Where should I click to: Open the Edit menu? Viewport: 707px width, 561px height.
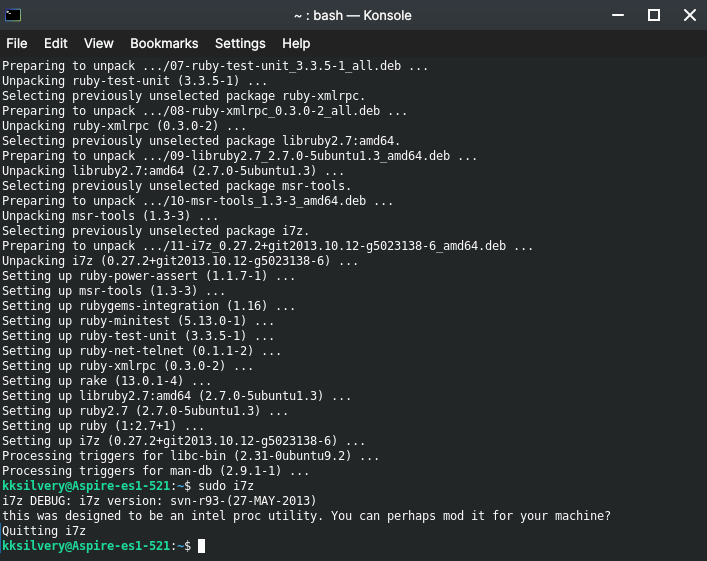pos(55,43)
